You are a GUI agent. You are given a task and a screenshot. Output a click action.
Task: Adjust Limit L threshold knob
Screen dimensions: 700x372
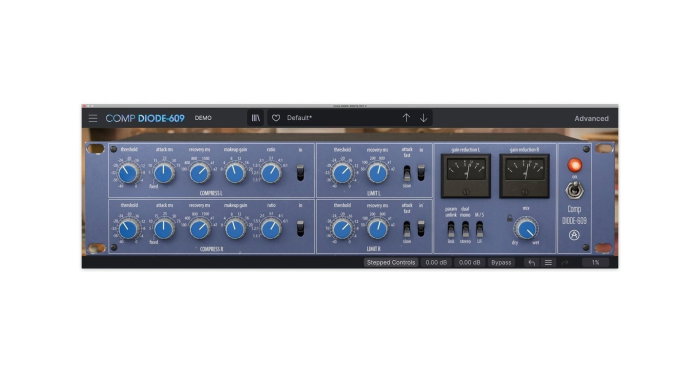point(342,173)
